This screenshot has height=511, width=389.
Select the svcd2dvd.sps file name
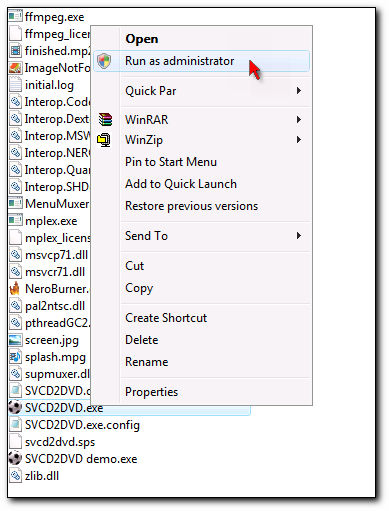click(60, 442)
